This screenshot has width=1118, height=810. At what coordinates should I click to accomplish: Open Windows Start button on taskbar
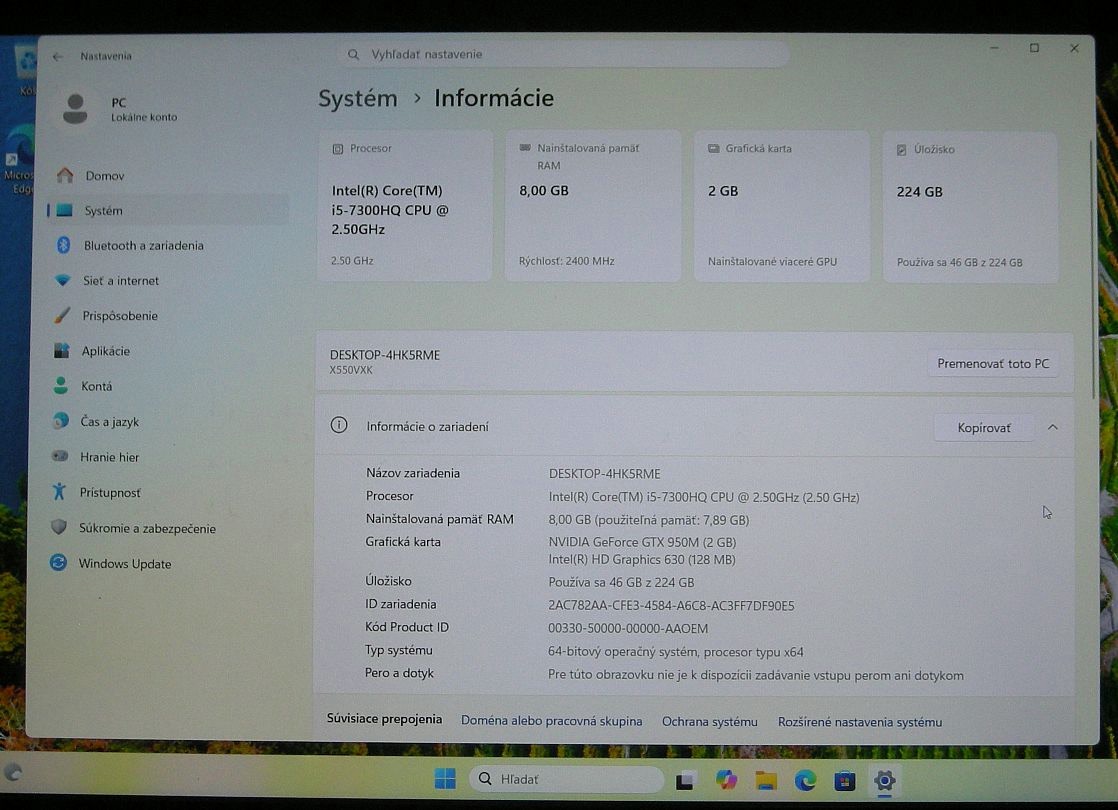tap(445, 779)
